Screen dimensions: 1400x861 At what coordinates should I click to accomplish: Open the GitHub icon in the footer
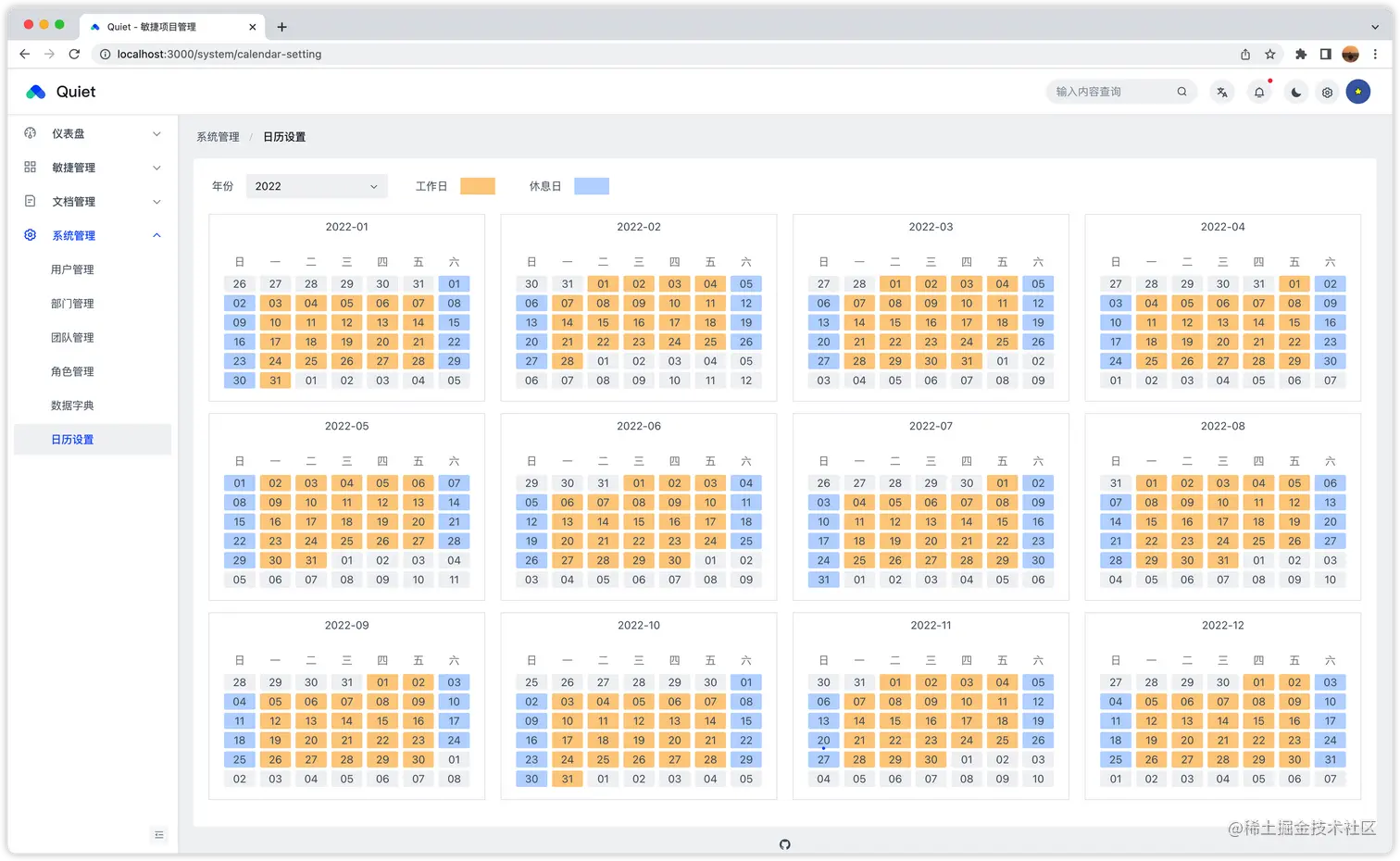(x=785, y=844)
